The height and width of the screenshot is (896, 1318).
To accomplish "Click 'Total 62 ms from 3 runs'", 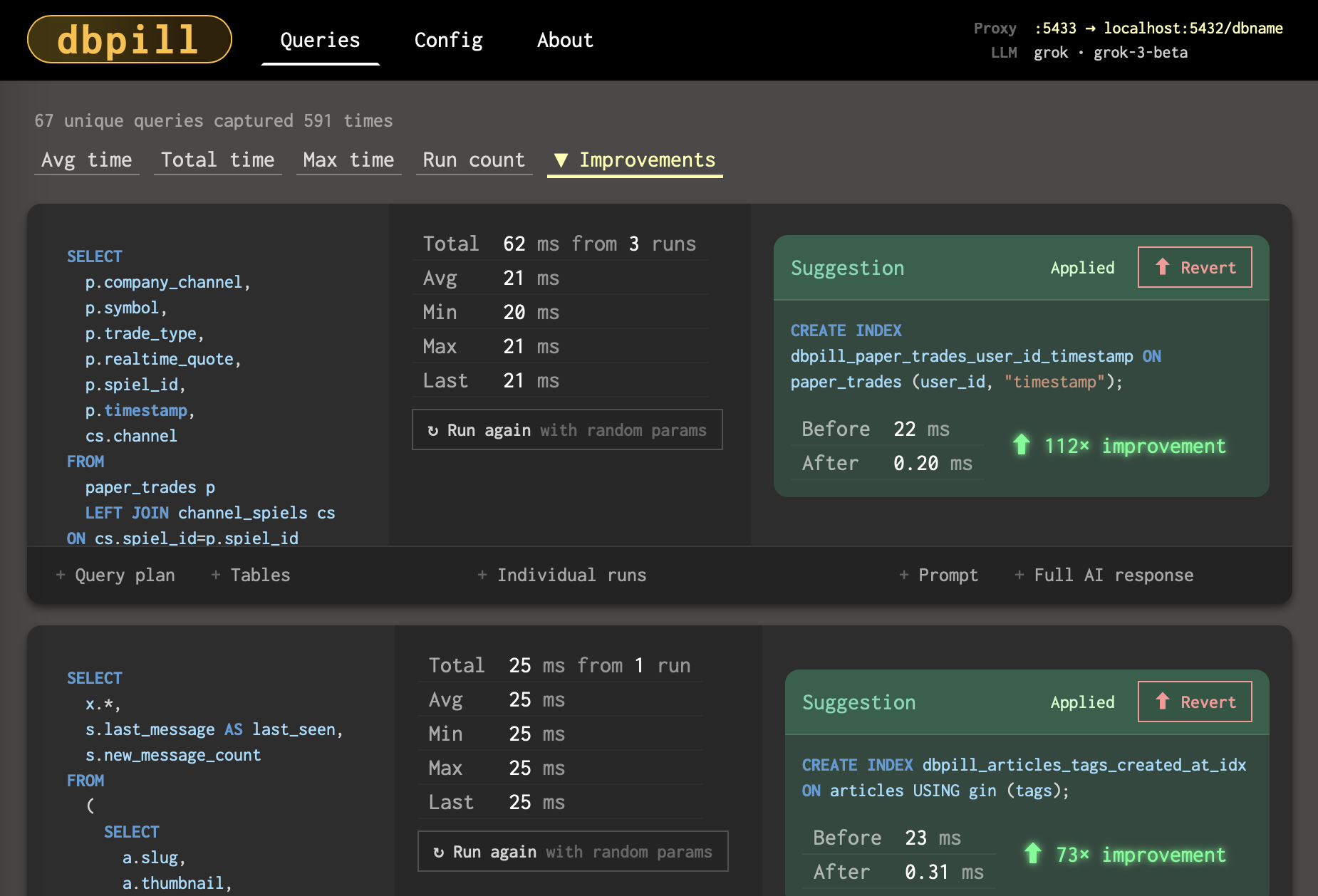I will click(560, 244).
